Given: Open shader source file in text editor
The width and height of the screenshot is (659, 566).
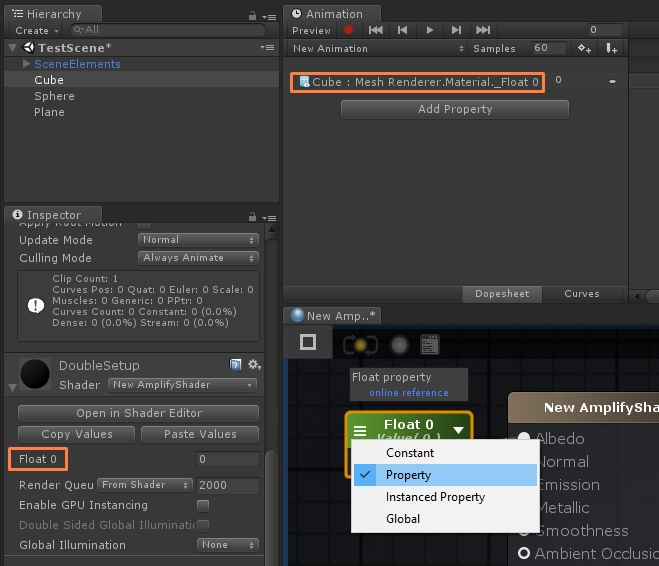Looking at the screenshot, I should click(x=430, y=345).
